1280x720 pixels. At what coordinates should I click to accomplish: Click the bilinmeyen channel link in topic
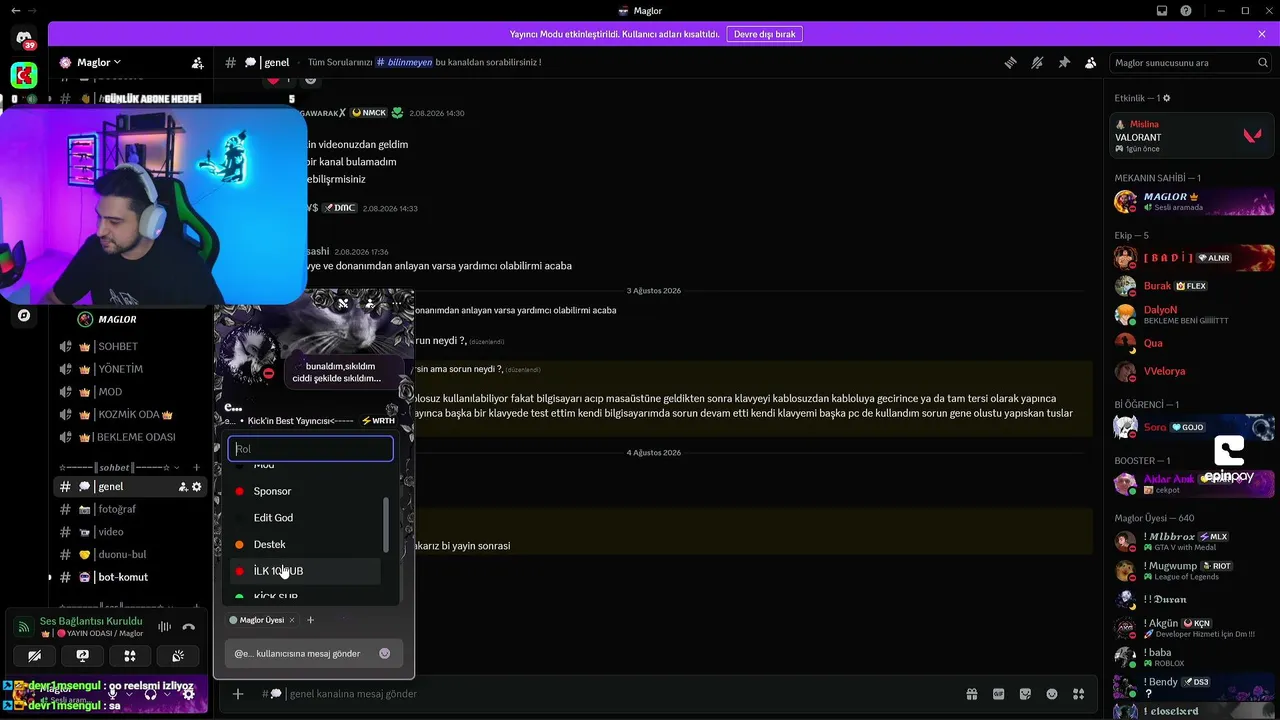404,62
